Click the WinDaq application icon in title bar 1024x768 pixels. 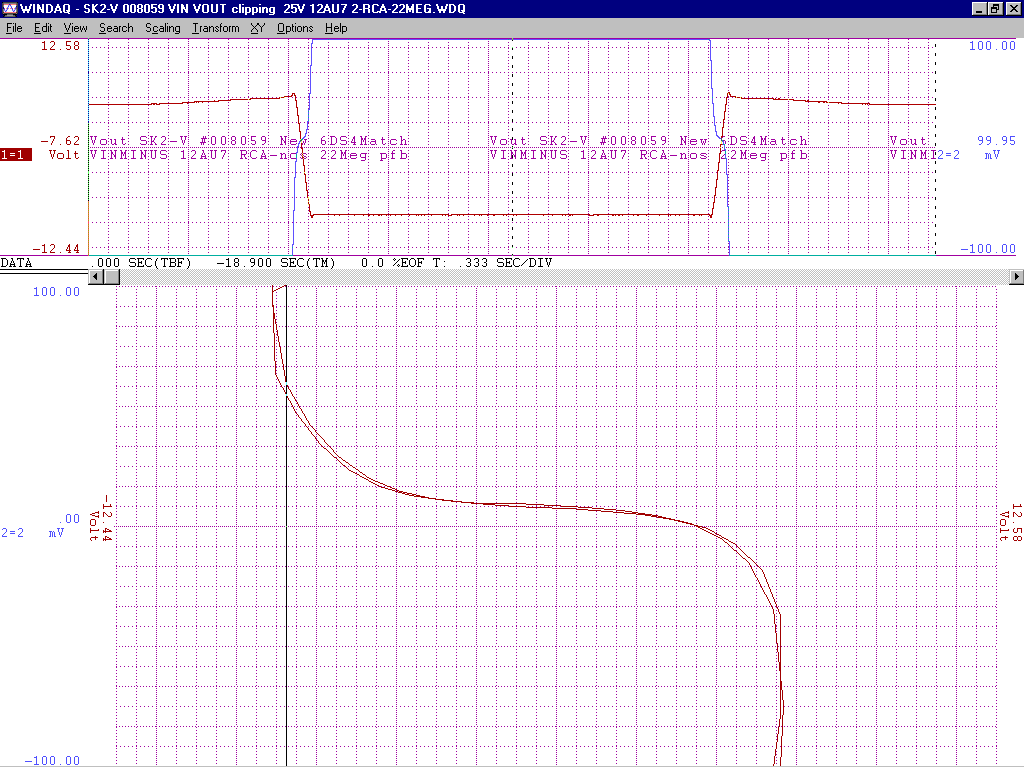point(10,9)
